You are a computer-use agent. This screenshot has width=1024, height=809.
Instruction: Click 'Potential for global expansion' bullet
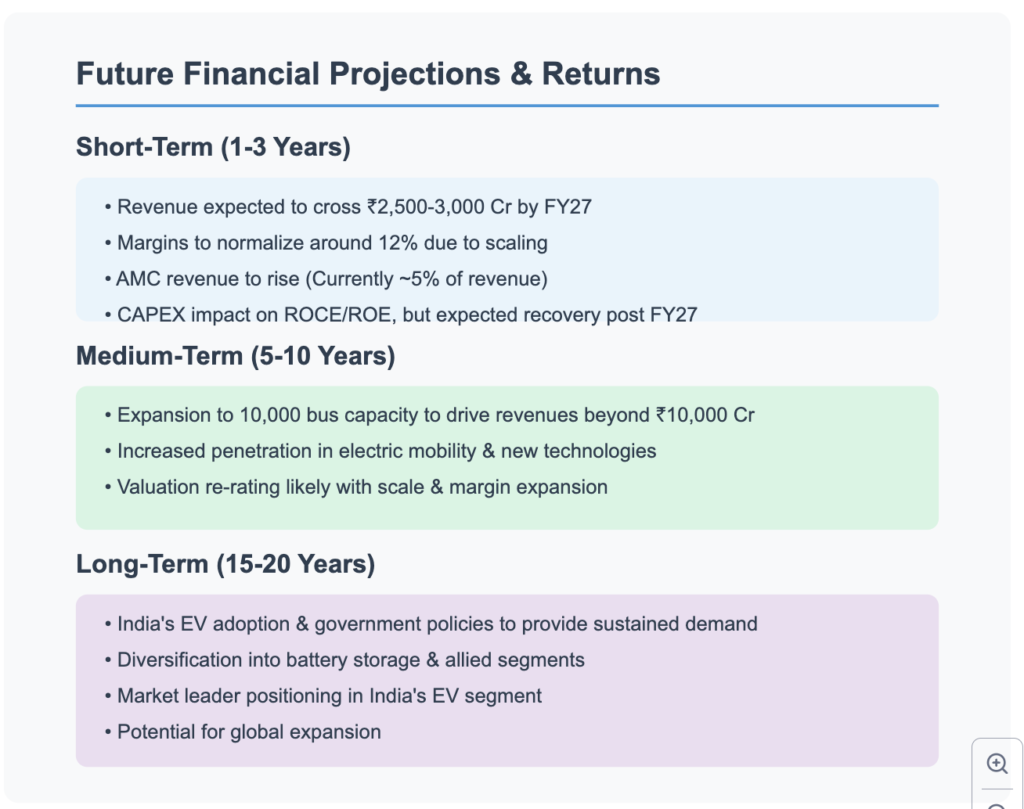242,731
